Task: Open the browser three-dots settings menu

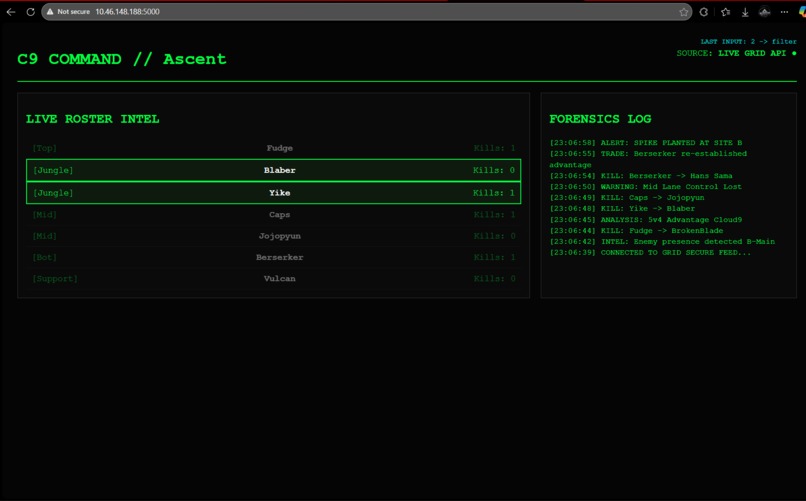Action: click(784, 12)
